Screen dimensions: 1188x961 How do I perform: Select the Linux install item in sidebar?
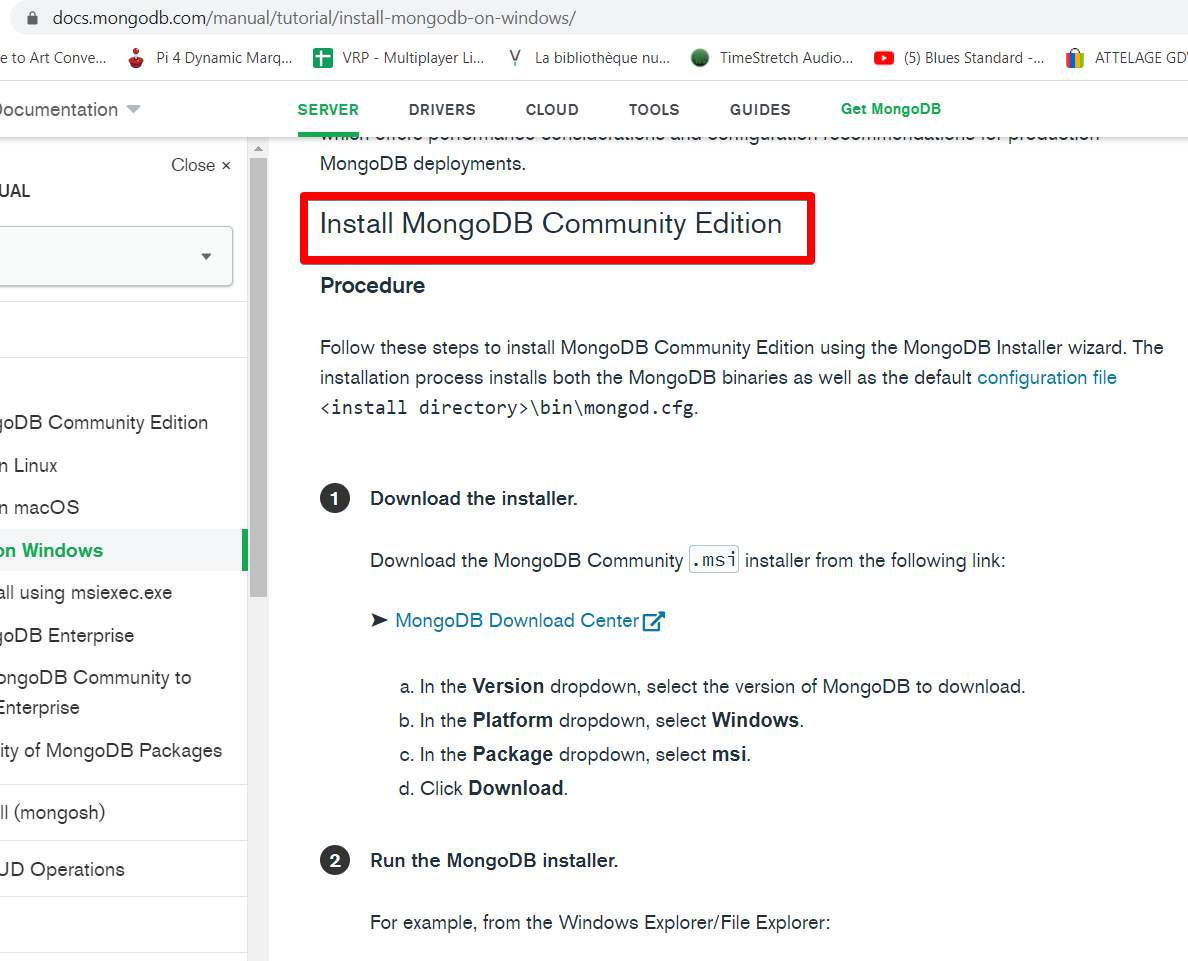29,465
